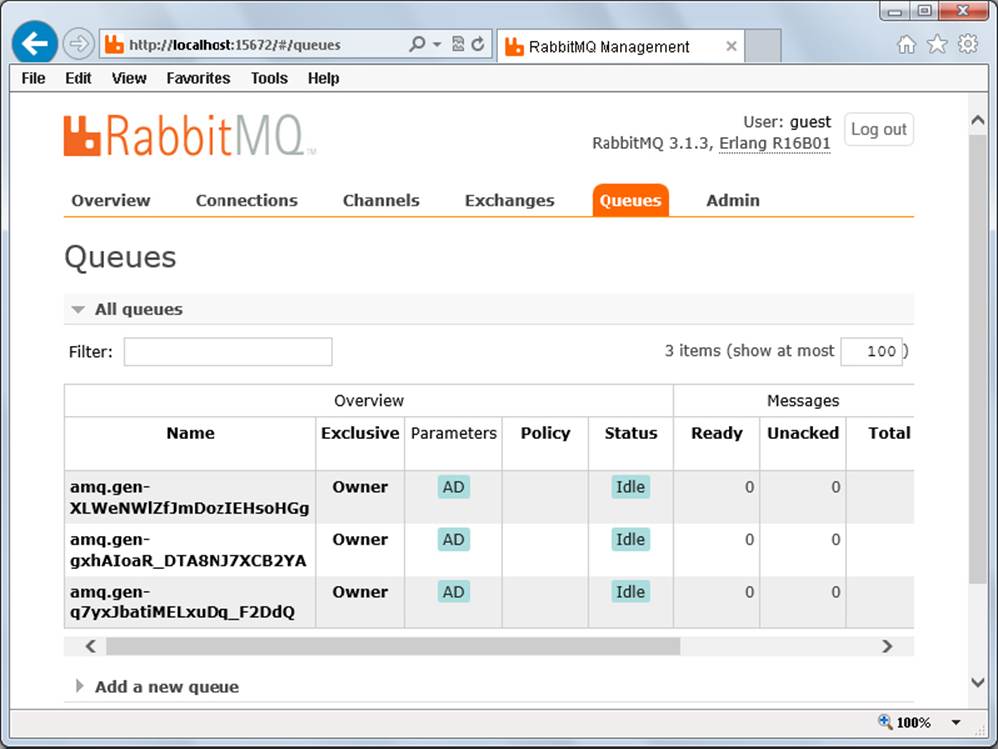Select the Queues tab
The width and height of the screenshot is (998, 749).
pos(630,200)
